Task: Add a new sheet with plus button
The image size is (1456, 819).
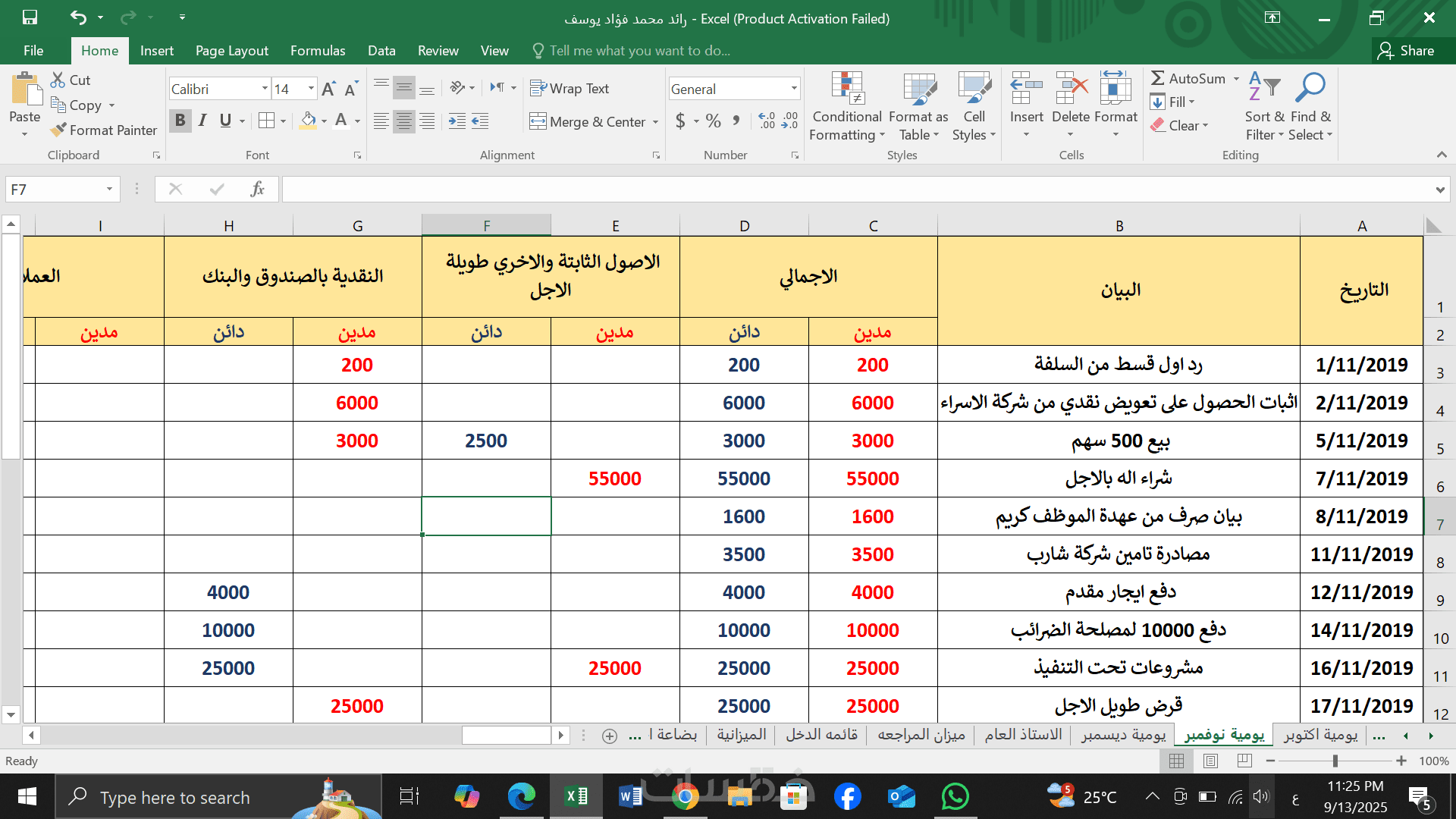Action: tap(609, 736)
